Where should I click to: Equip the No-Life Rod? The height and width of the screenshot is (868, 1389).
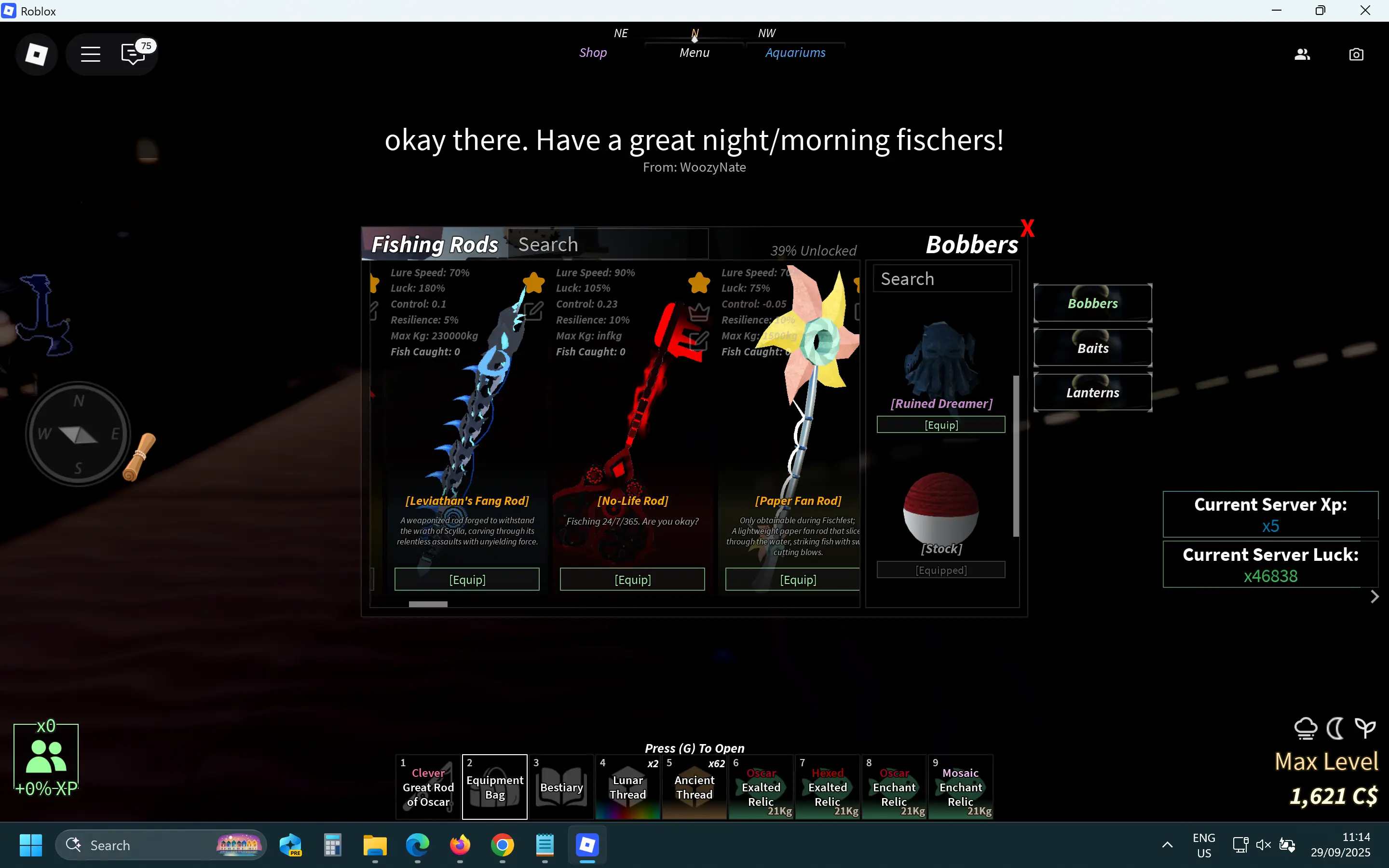coord(632,579)
